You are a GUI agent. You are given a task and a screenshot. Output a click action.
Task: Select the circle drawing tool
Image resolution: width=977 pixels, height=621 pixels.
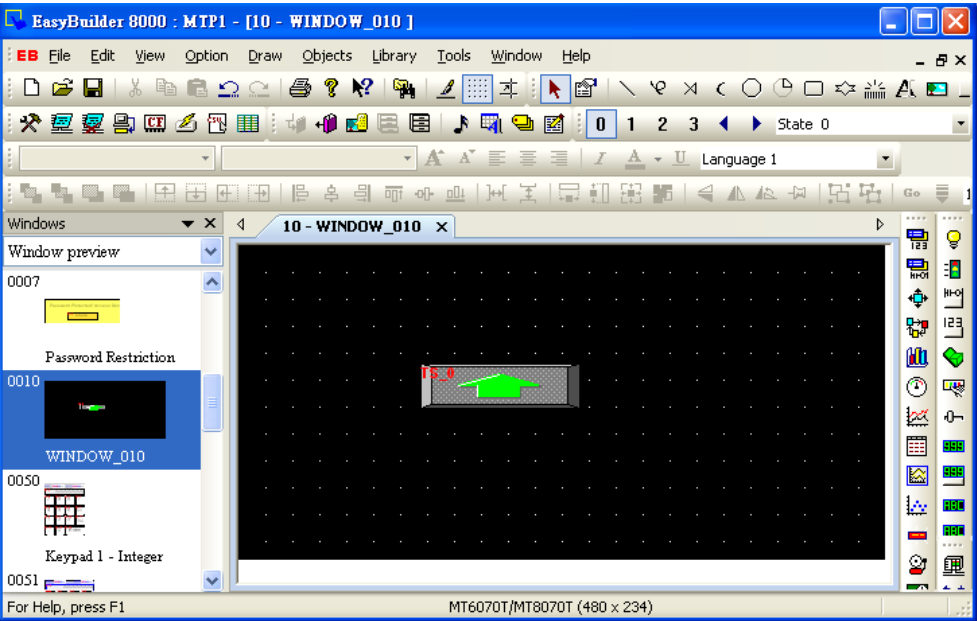(x=751, y=88)
